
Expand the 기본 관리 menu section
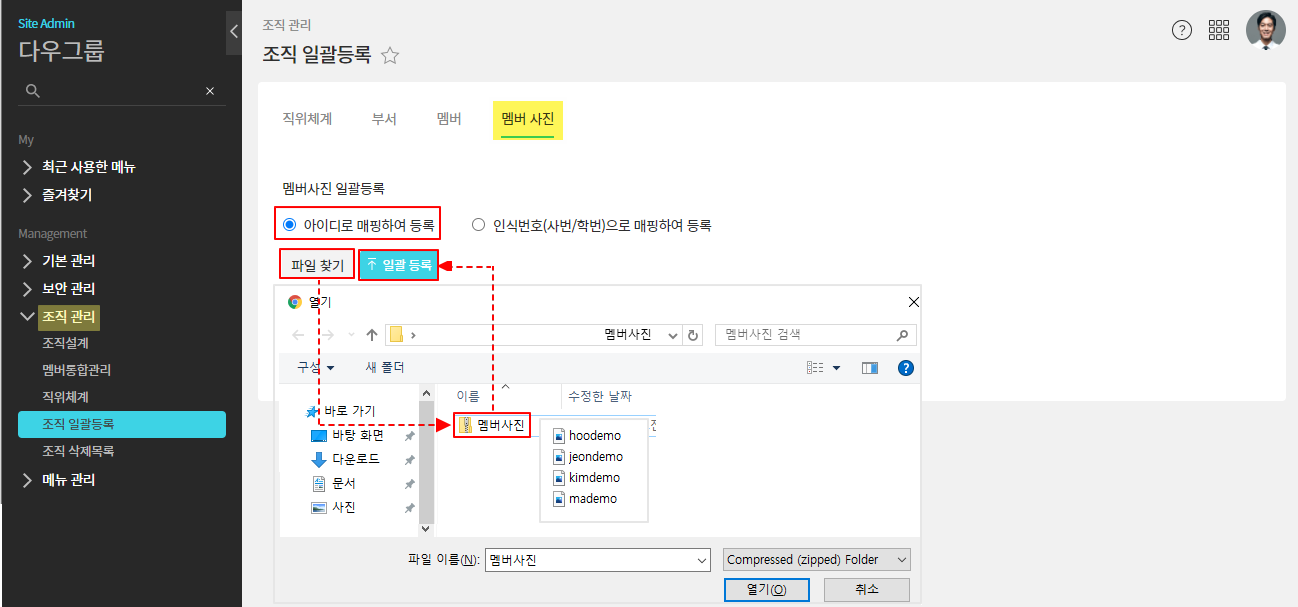pos(68,261)
